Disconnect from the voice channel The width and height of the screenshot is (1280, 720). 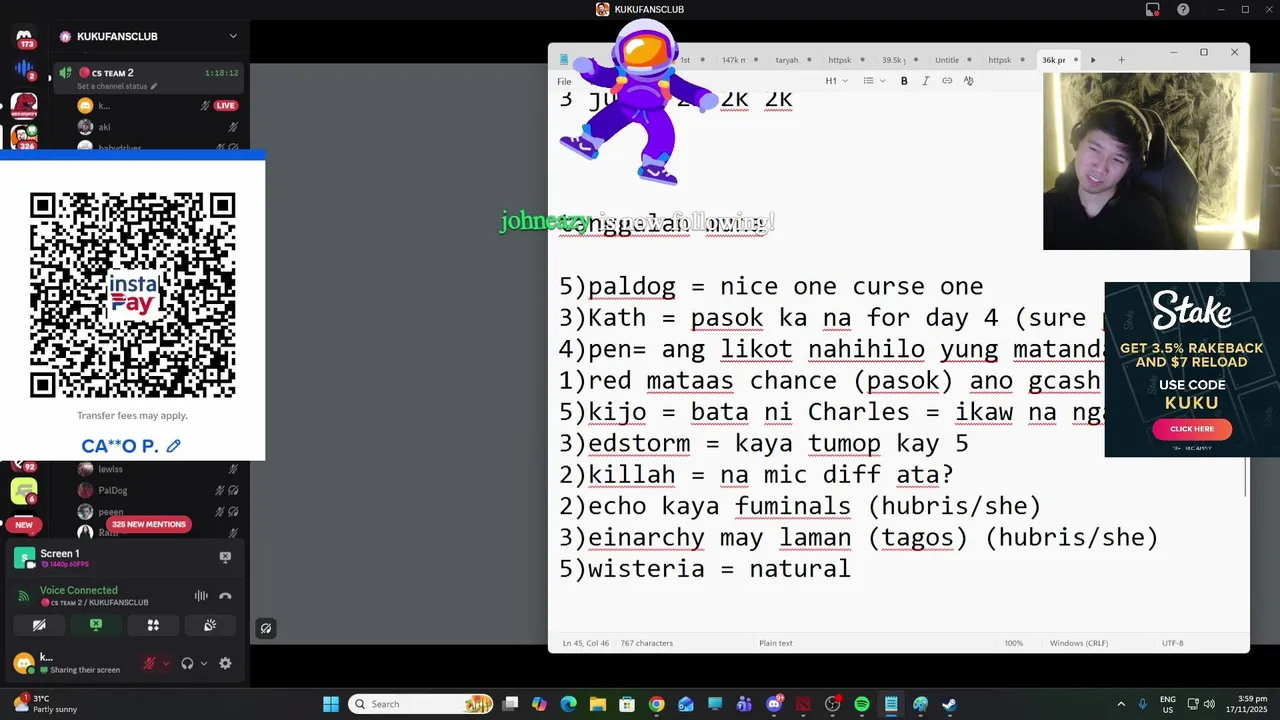(x=225, y=596)
